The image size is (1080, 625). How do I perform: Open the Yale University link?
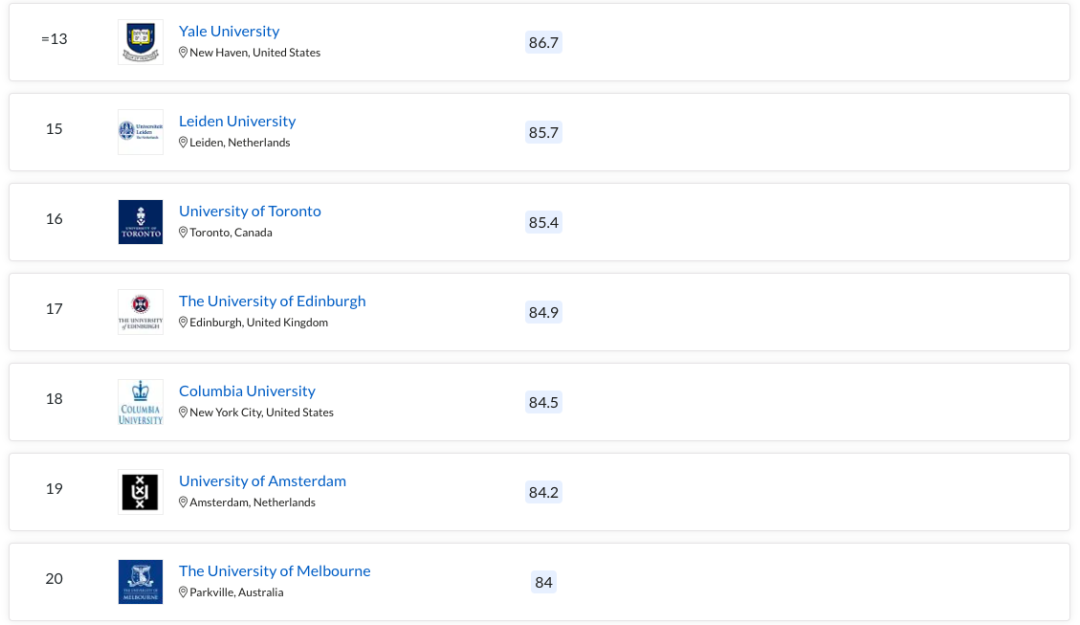(x=229, y=31)
